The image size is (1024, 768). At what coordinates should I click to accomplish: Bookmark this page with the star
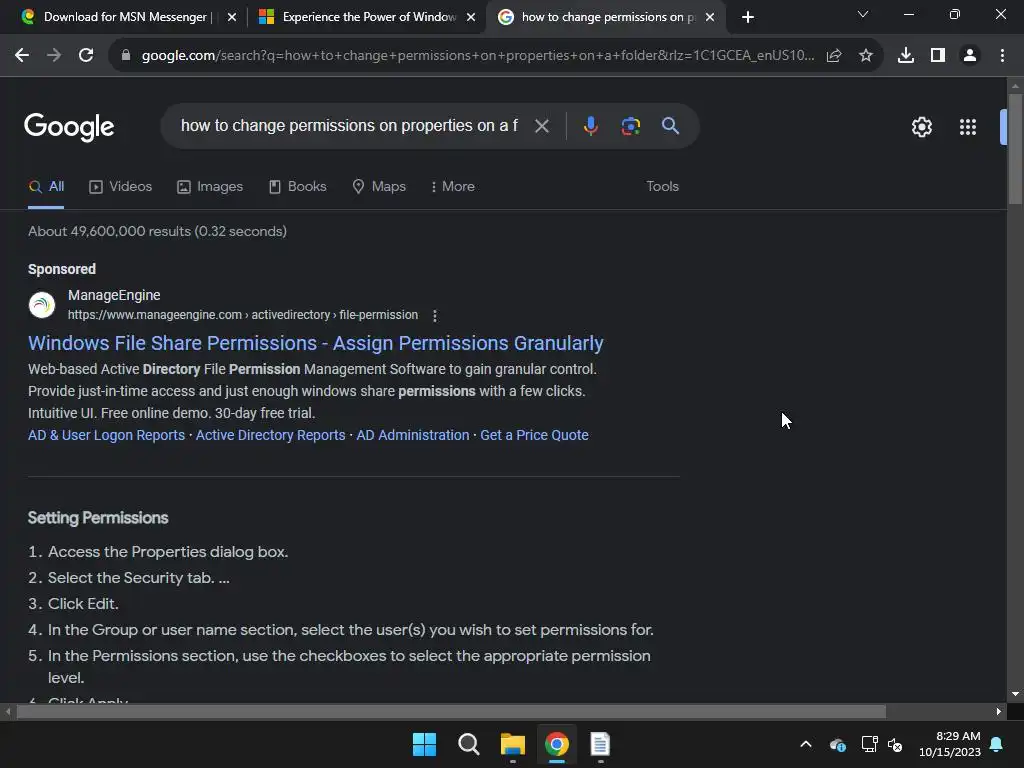coord(866,56)
